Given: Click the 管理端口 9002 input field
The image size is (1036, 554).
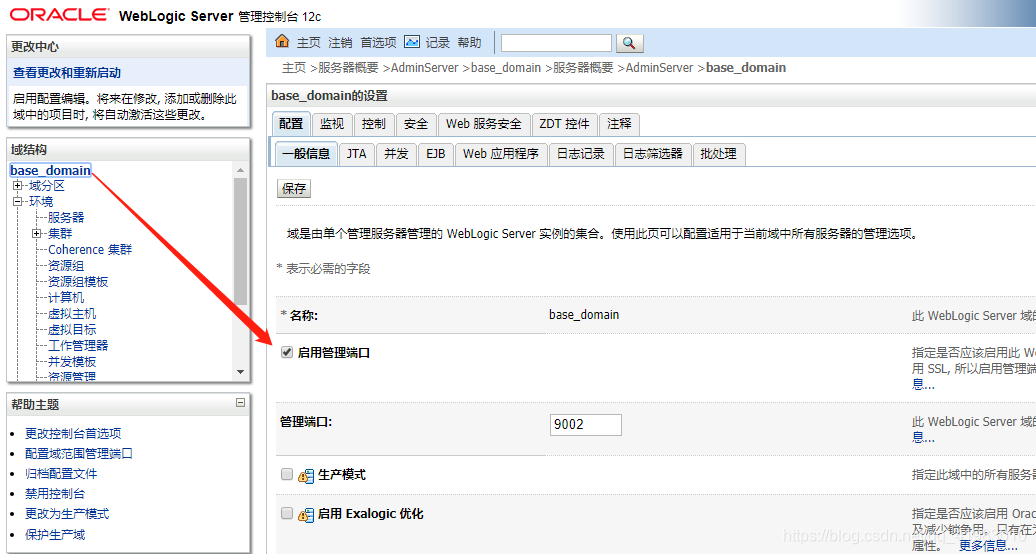Looking at the screenshot, I should click(x=585, y=424).
